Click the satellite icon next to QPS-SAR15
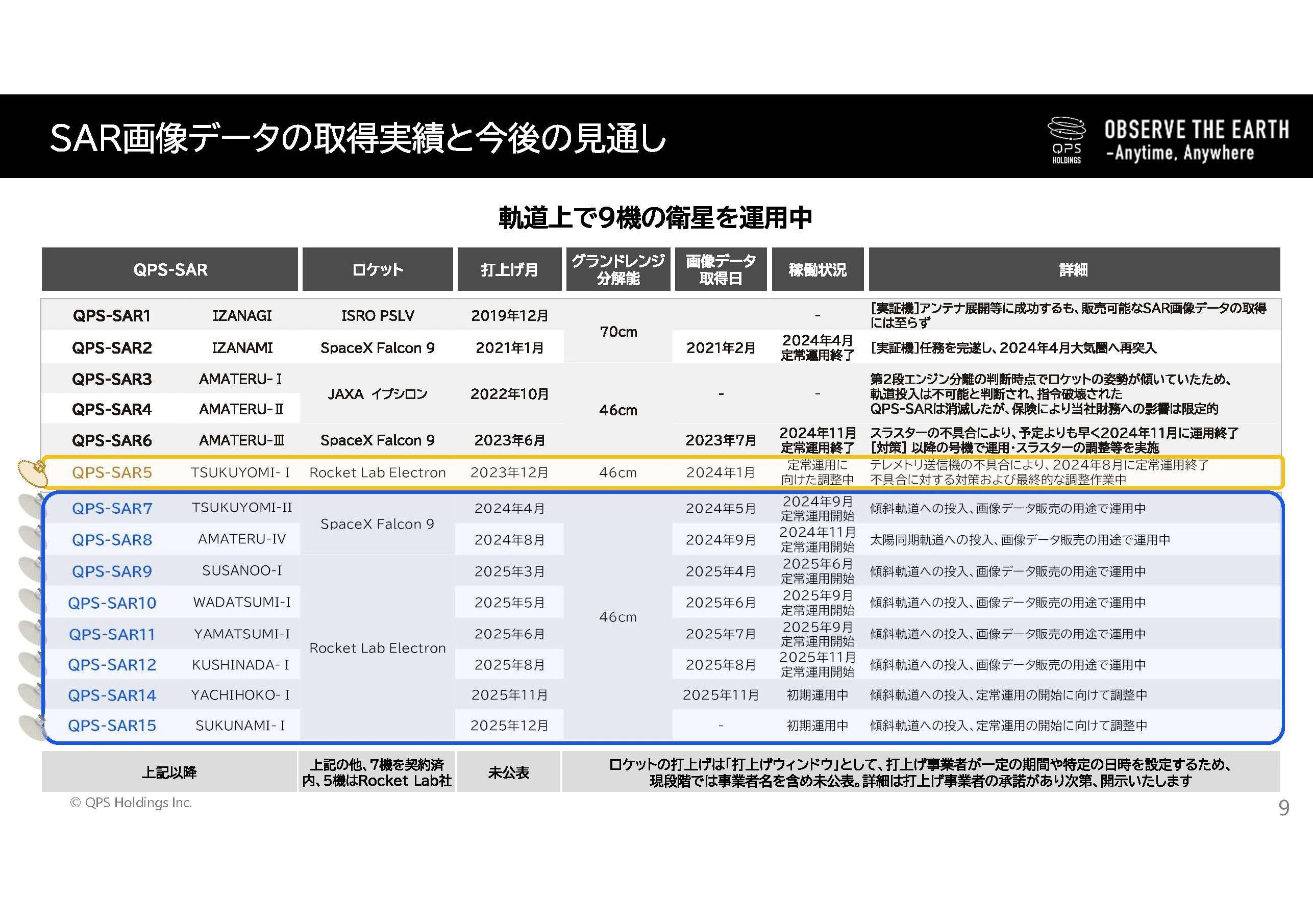Screen dimensions: 1313x924 tap(32, 727)
